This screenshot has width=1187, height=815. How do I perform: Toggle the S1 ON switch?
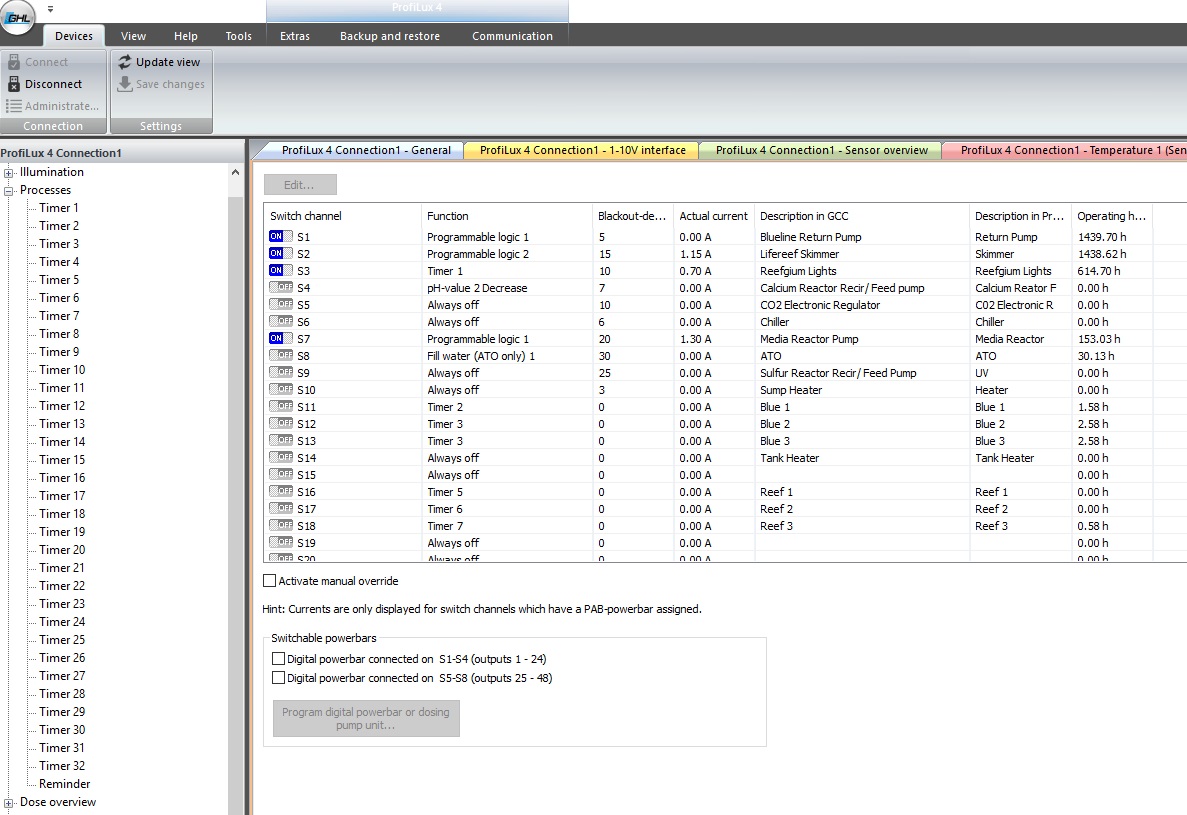(x=281, y=236)
